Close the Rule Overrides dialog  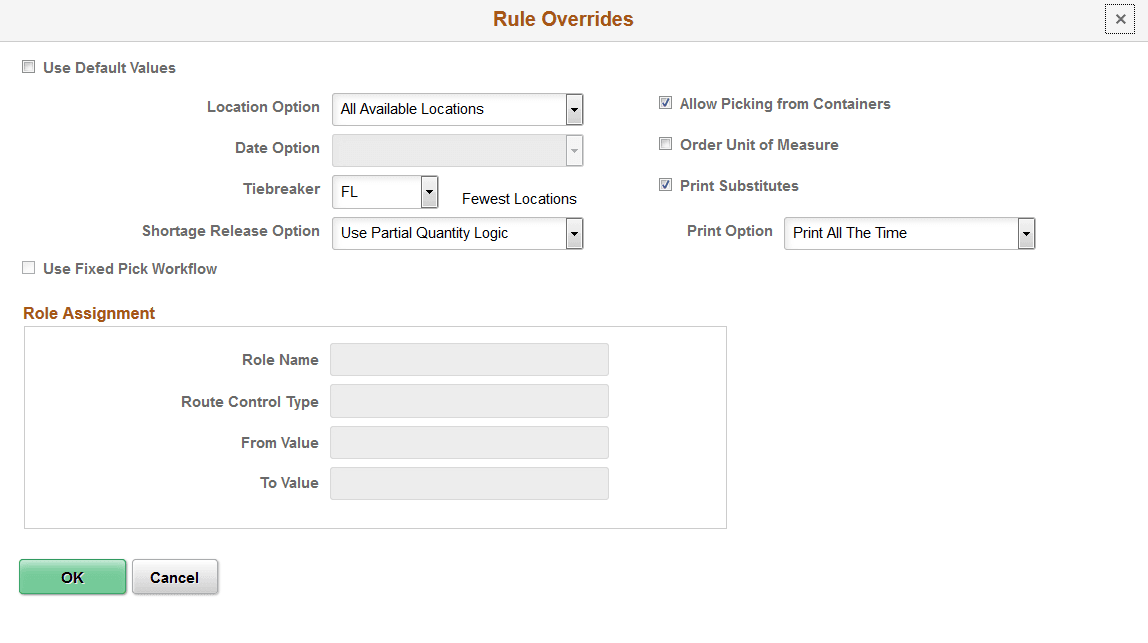[1120, 18]
